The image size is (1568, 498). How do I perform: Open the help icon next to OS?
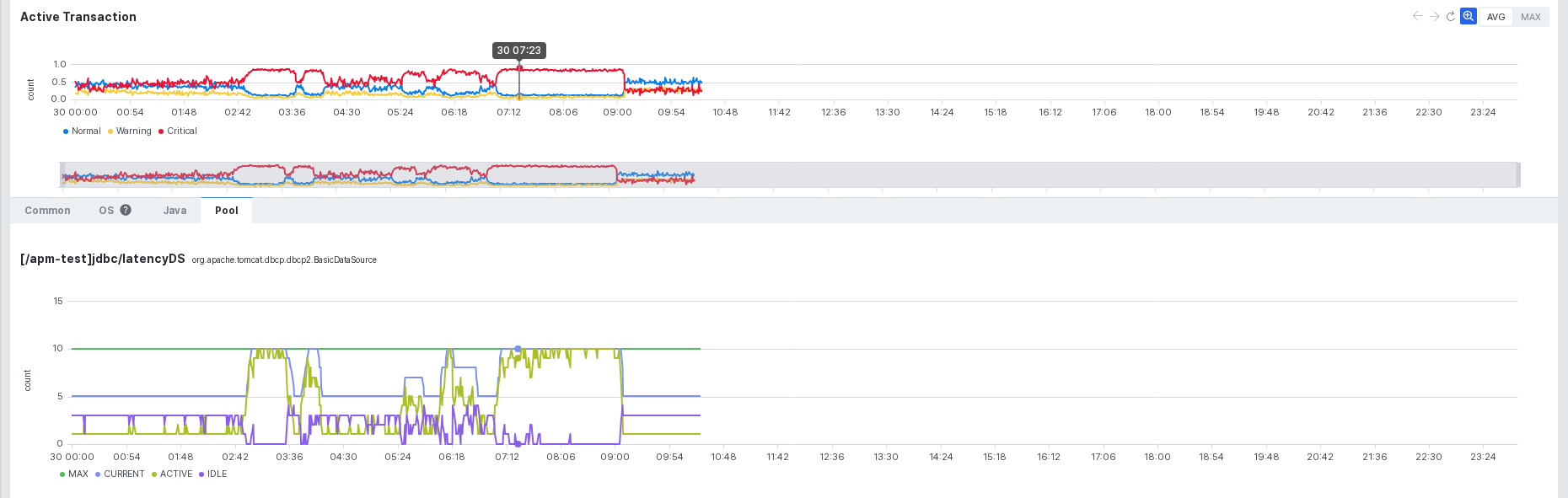coord(126,210)
